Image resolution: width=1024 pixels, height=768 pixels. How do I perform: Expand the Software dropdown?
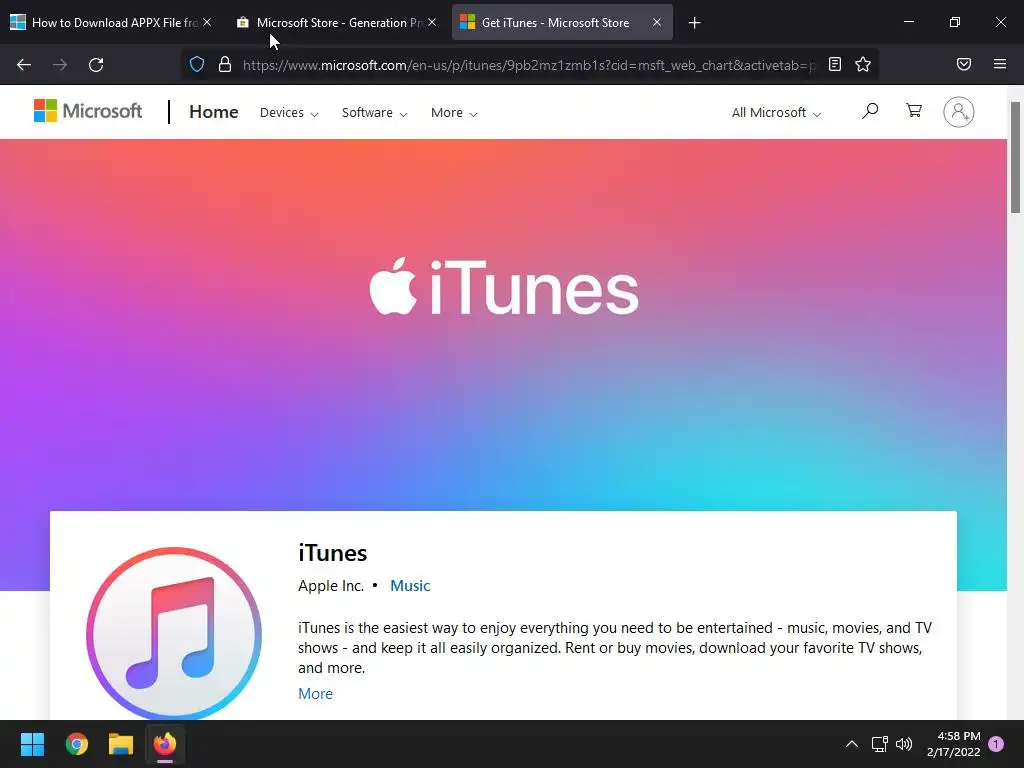click(x=374, y=112)
